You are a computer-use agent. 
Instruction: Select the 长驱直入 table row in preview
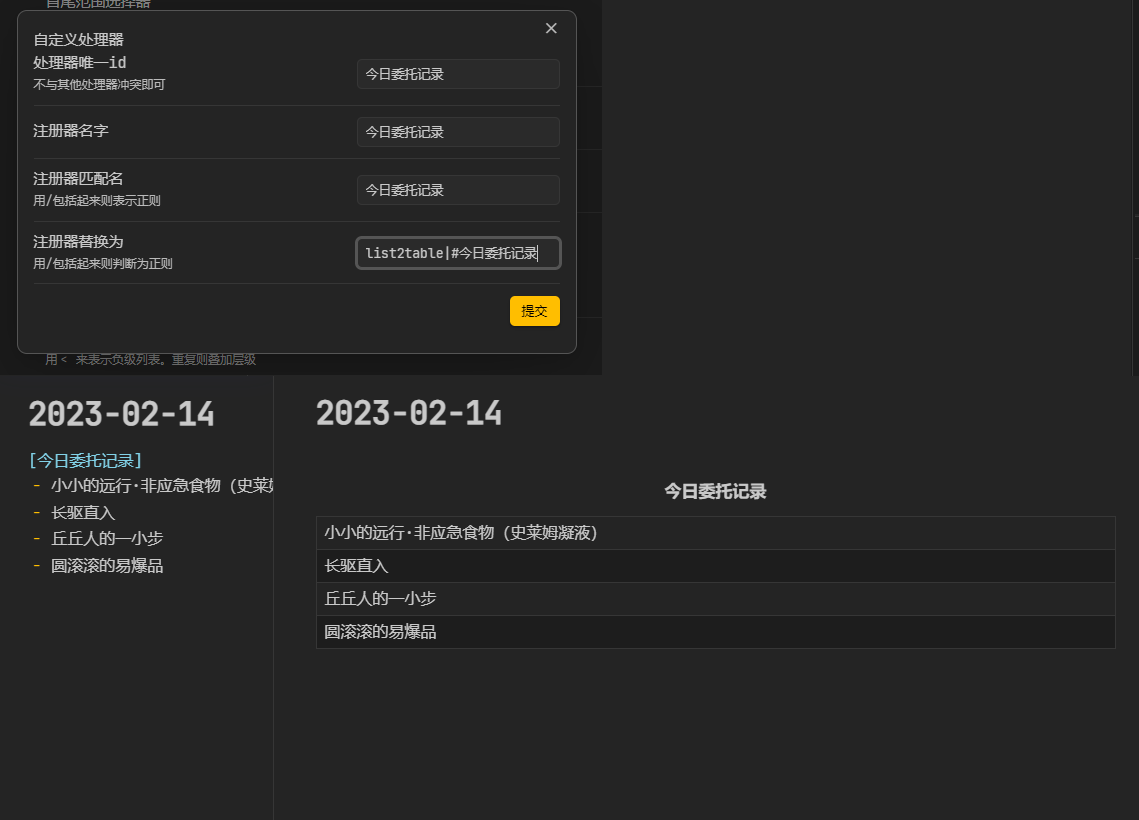pyautogui.click(x=715, y=566)
